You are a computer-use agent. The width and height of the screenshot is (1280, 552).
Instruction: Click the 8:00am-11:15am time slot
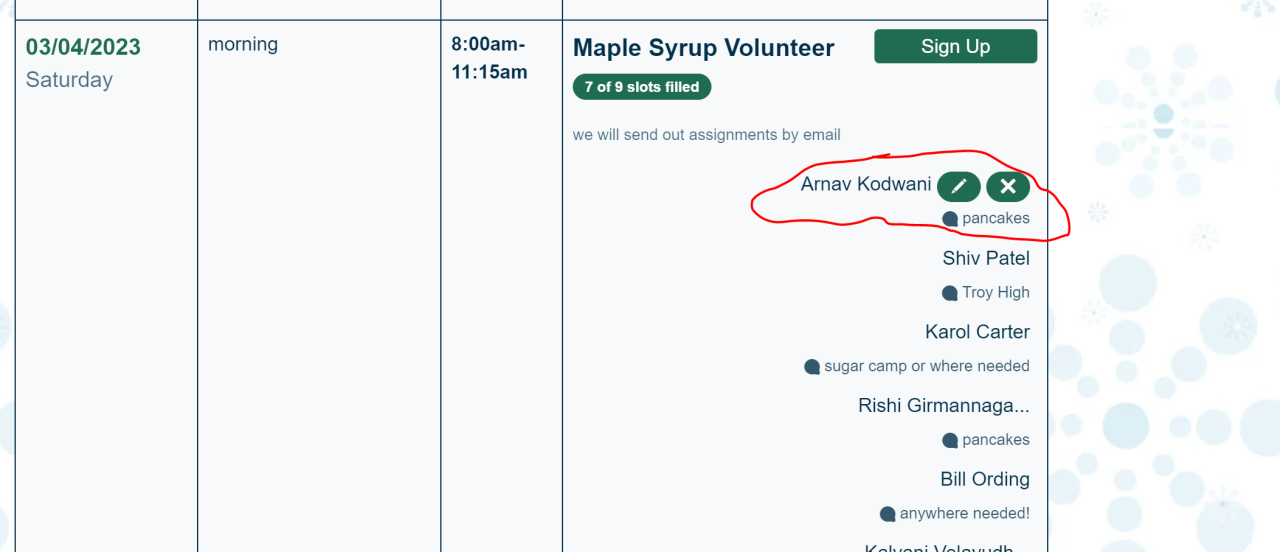(489, 58)
